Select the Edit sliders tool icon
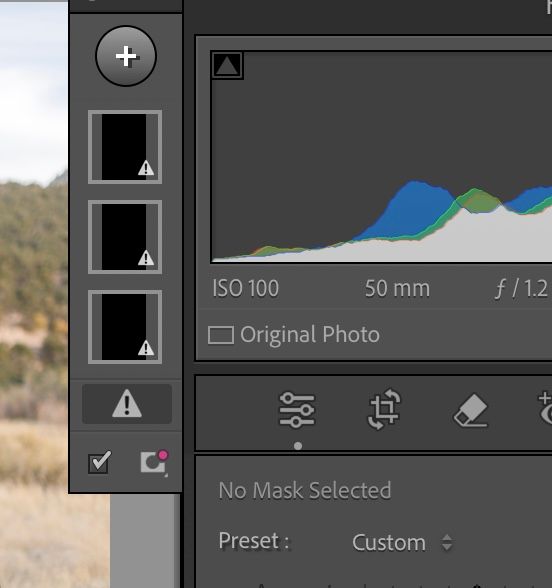The width and height of the screenshot is (552, 588). (x=297, y=410)
